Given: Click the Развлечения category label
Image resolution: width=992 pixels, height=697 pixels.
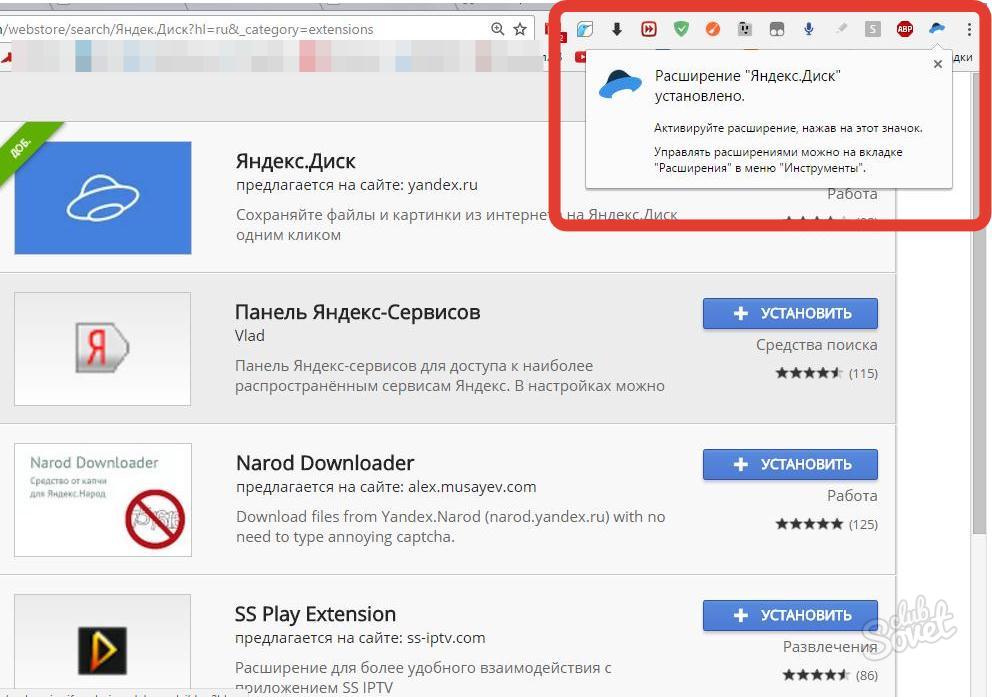Looking at the screenshot, I should tap(830, 646).
